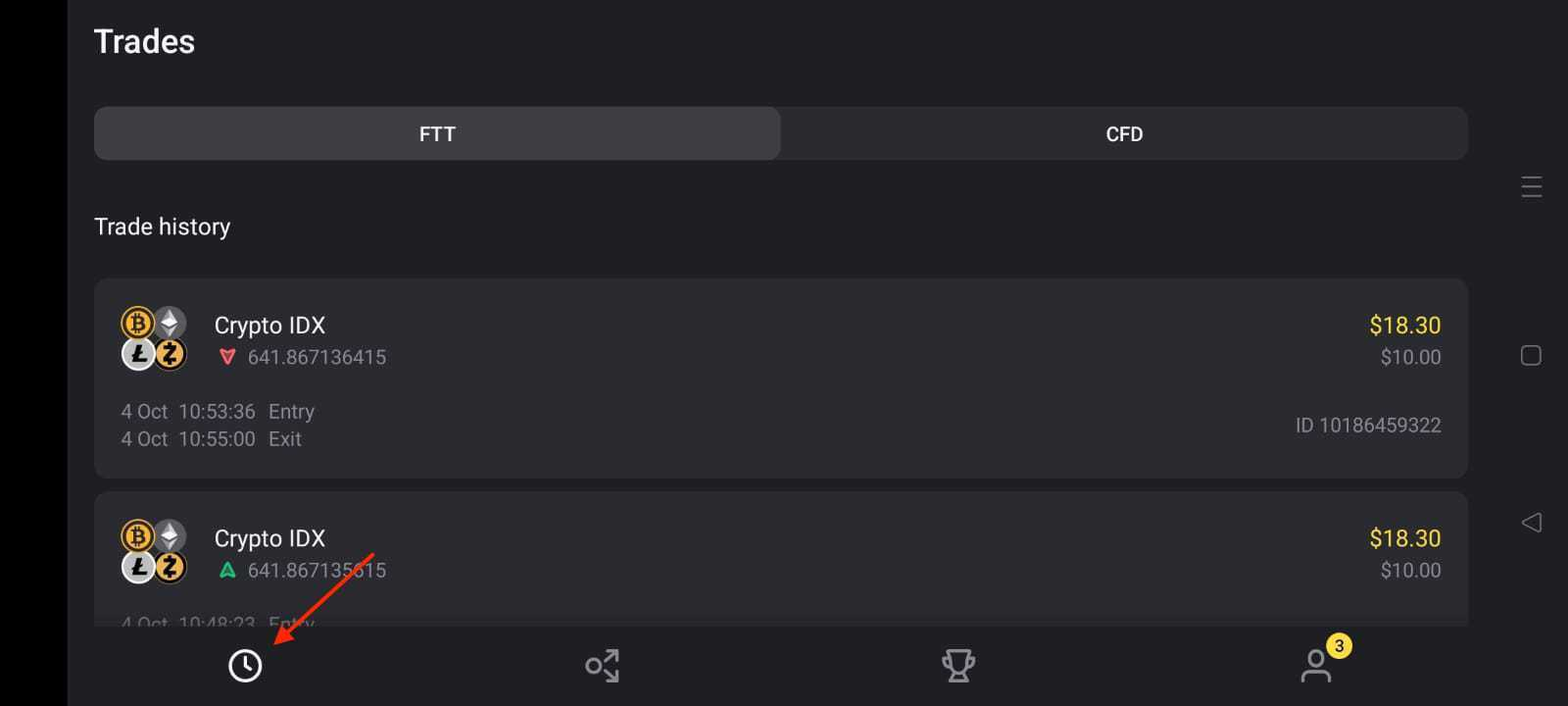Tap the first trade's crypto coins icon
1568x706 pixels.
[154, 338]
